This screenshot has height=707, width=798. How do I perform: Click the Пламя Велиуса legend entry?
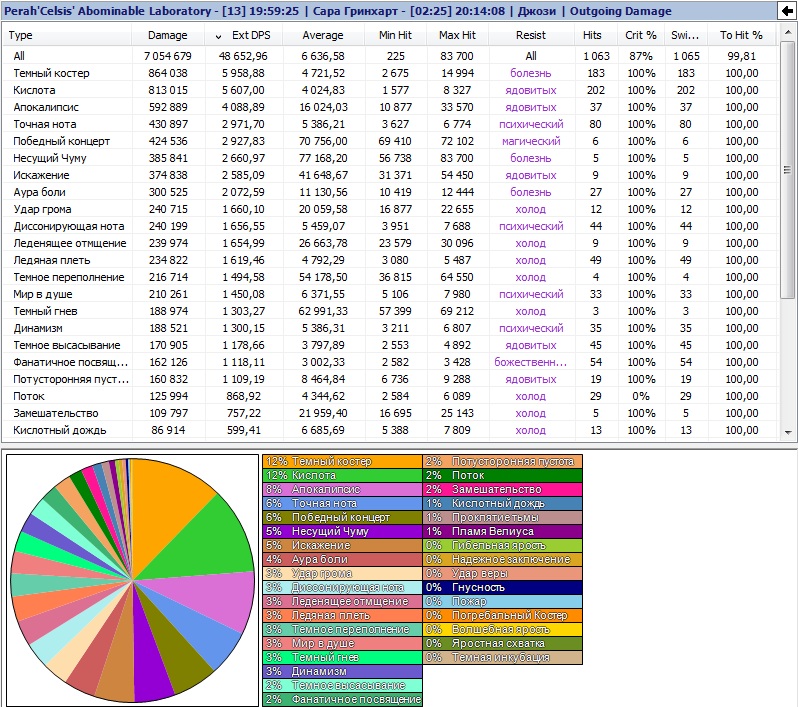503,531
